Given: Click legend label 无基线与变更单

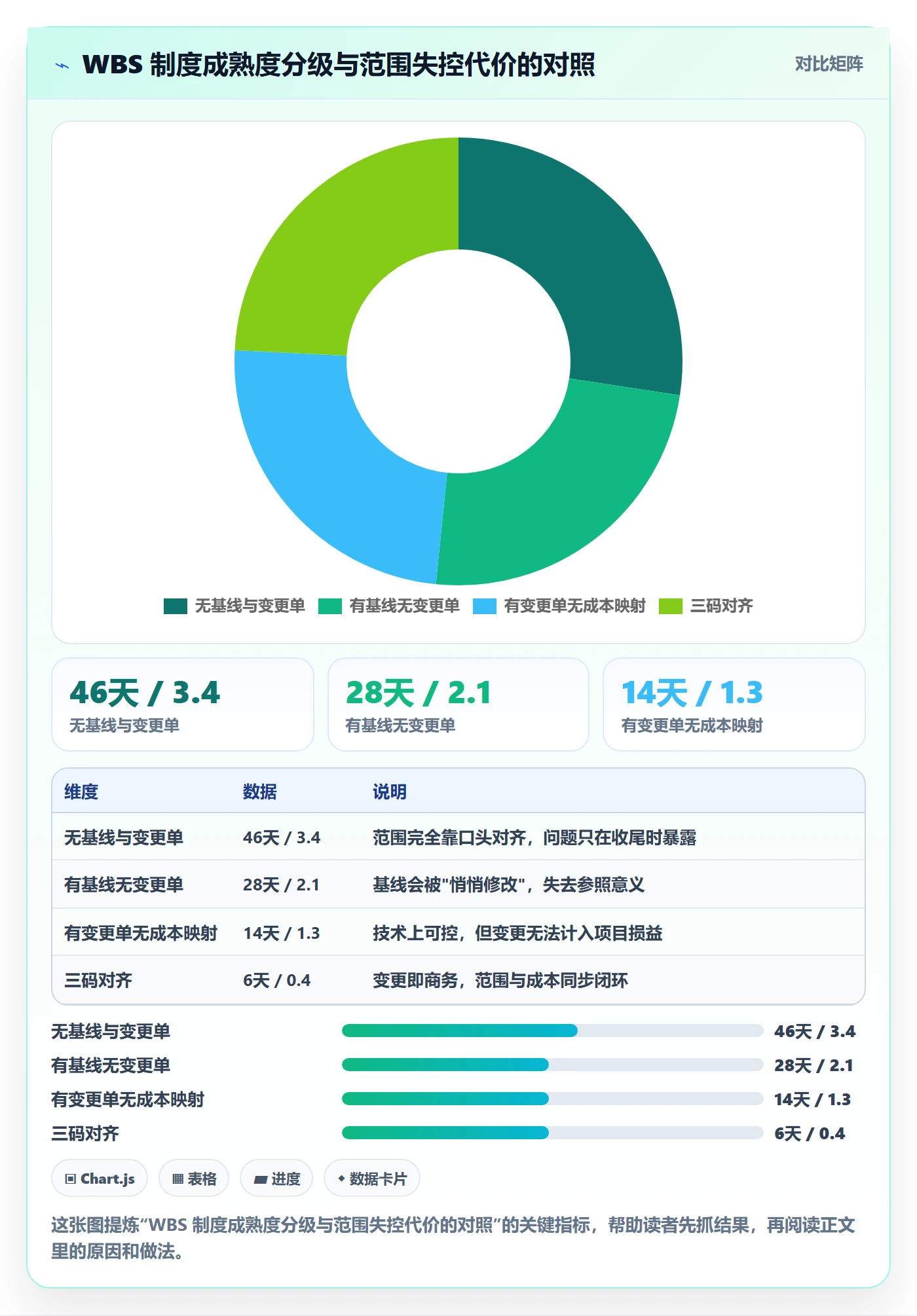Looking at the screenshot, I should click(250, 606).
